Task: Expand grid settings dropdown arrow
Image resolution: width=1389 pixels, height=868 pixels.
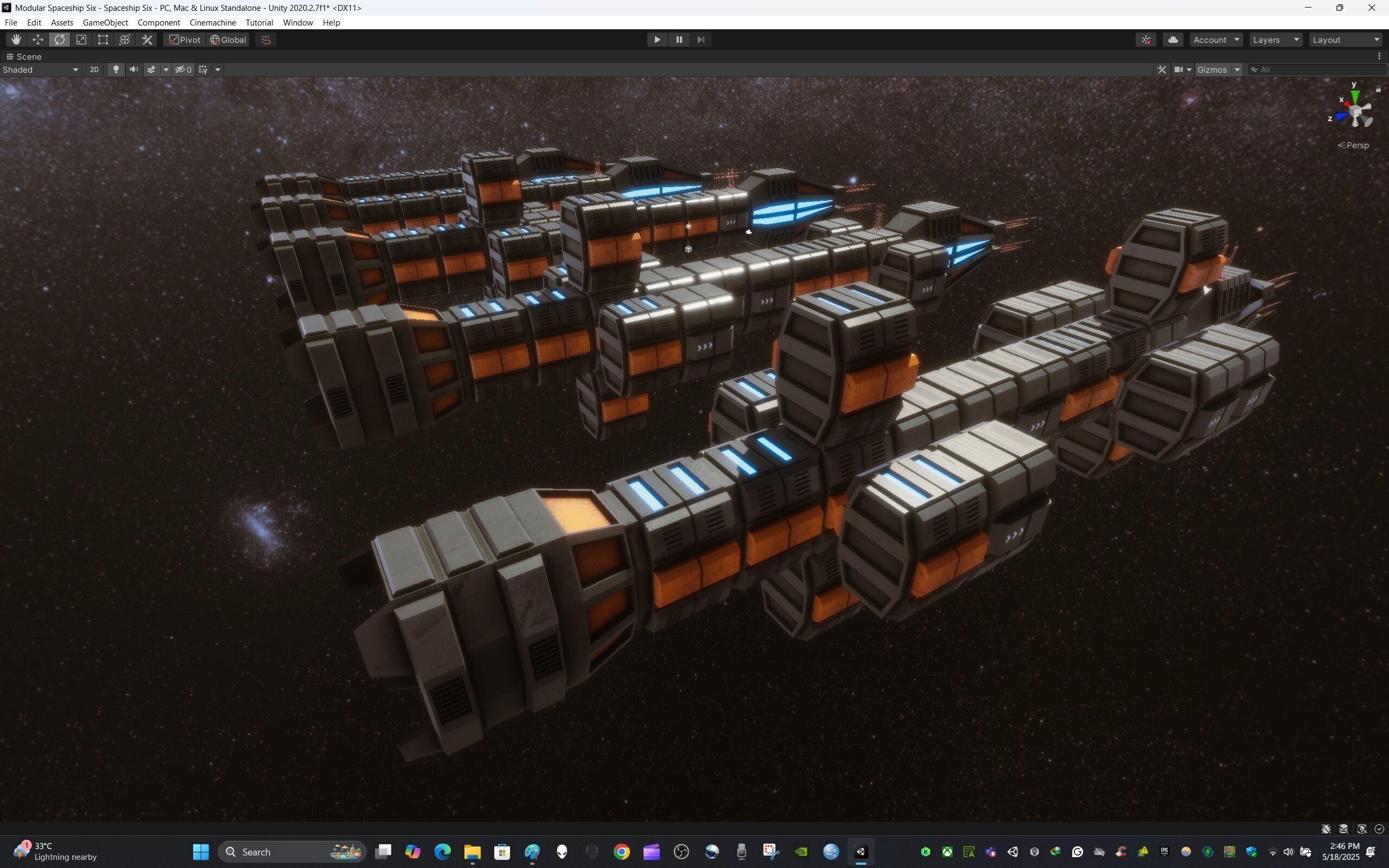Action: pyautogui.click(x=218, y=69)
